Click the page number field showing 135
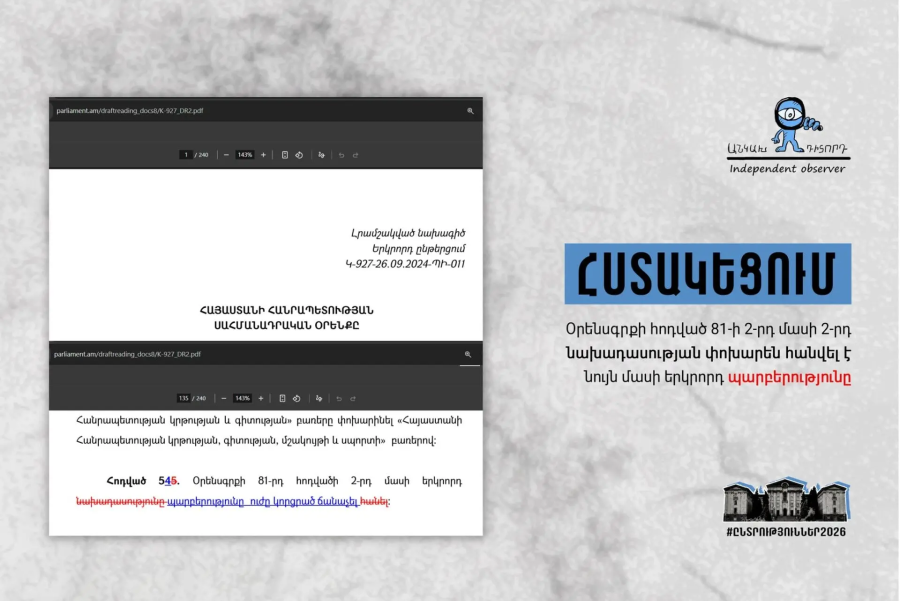The image size is (900, 601). pos(184,398)
